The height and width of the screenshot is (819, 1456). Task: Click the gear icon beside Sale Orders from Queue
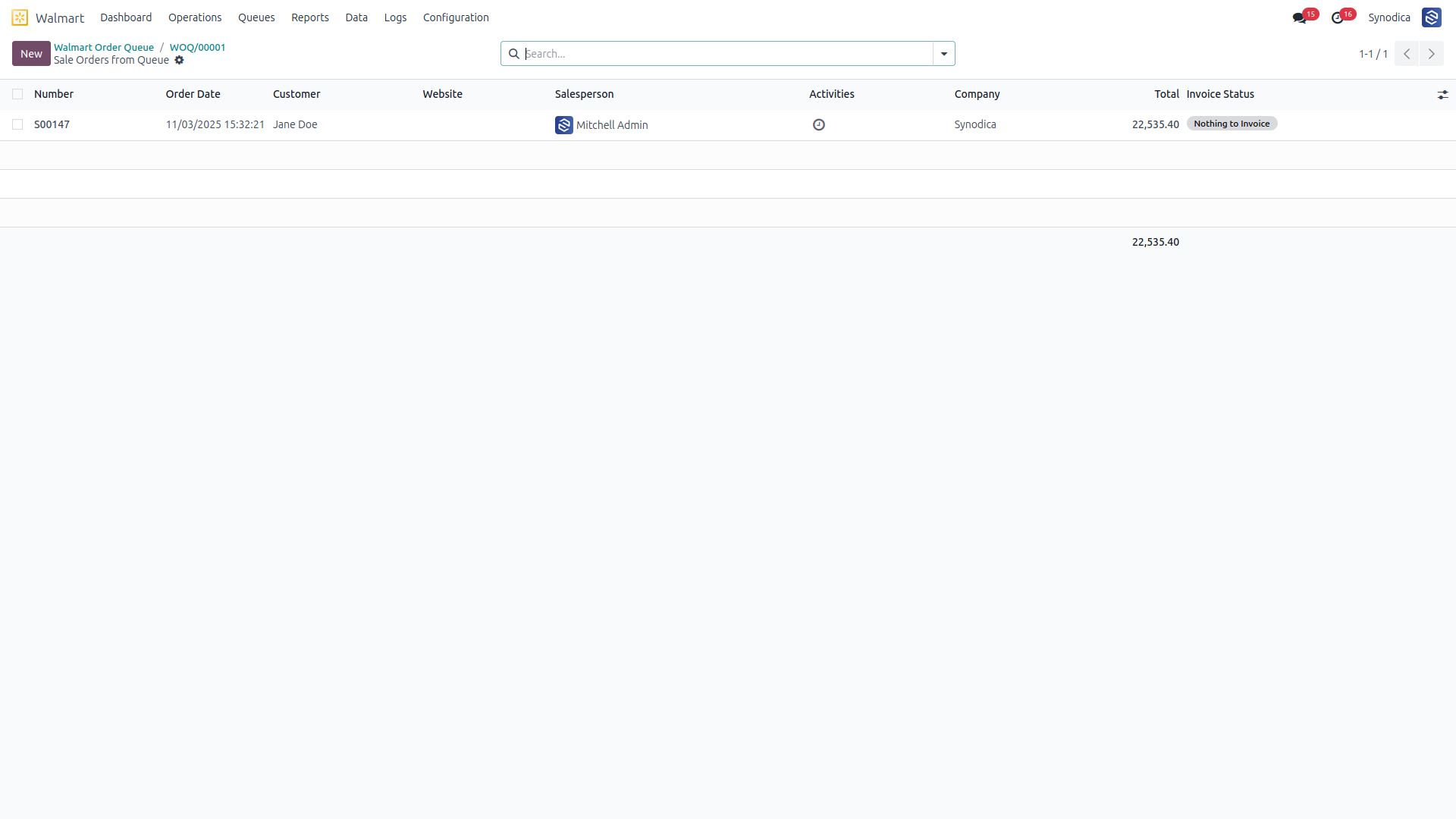(179, 60)
